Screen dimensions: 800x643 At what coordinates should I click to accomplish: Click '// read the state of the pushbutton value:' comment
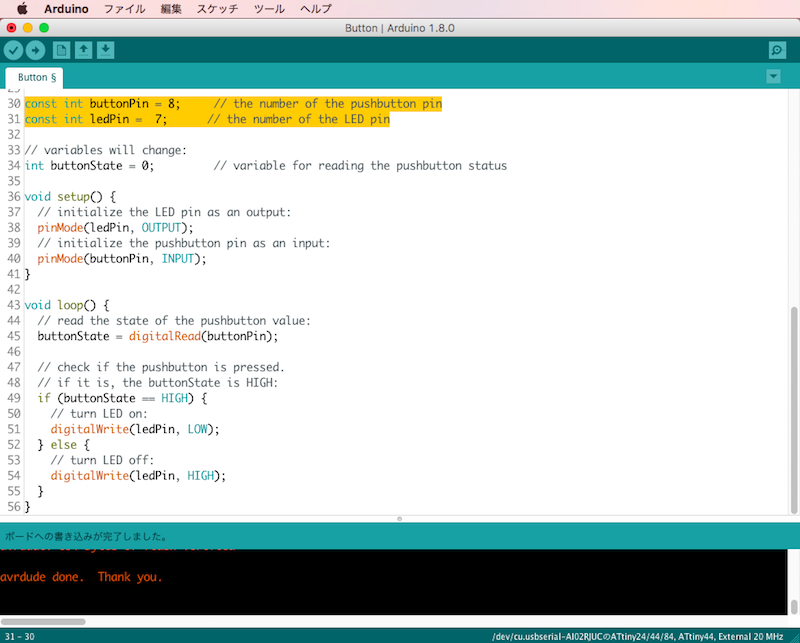click(x=174, y=321)
